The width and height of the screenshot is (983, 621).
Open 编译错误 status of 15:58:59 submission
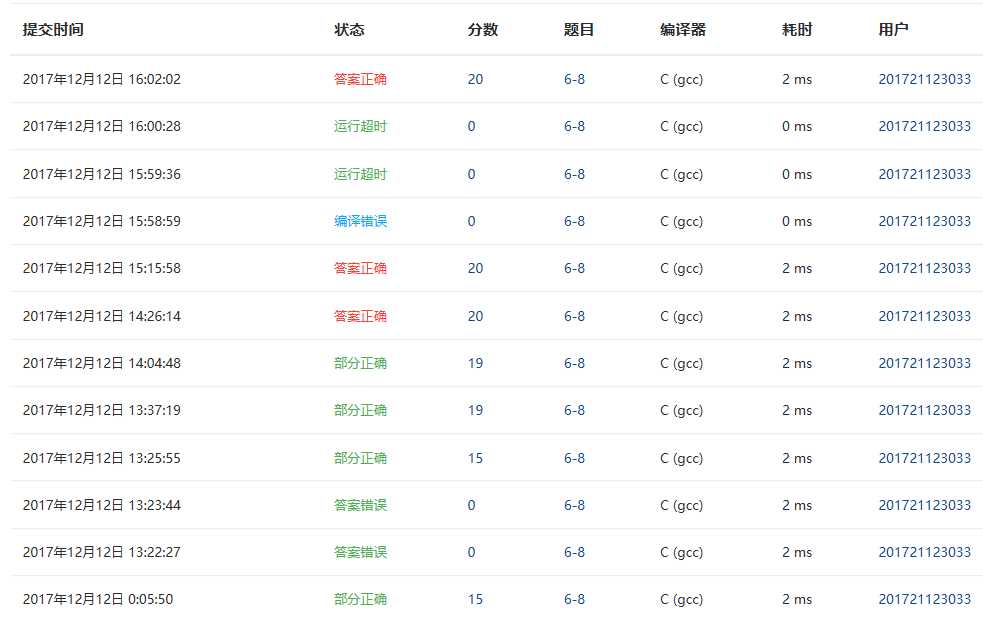click(x=360, y=221)
